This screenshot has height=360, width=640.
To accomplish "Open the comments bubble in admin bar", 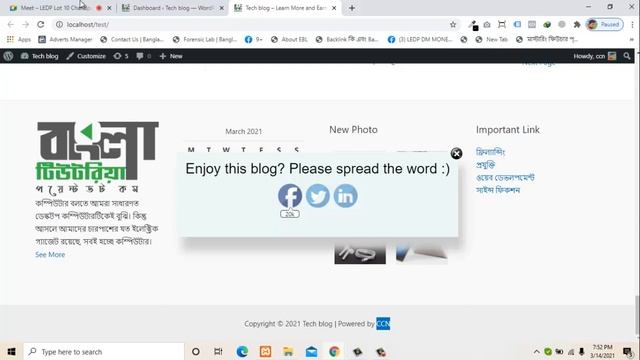I will point(143,56).
